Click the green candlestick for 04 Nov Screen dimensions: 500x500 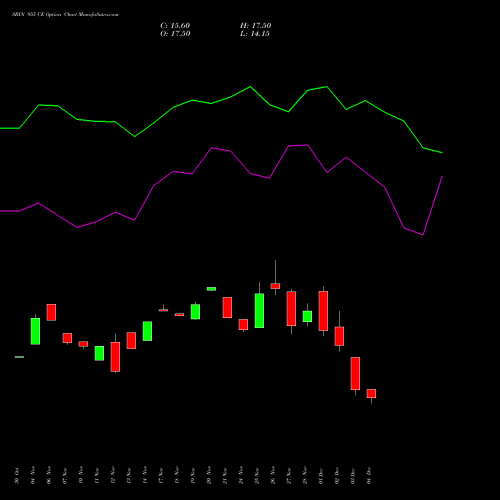pyautogui.click(x=35, y=331)
